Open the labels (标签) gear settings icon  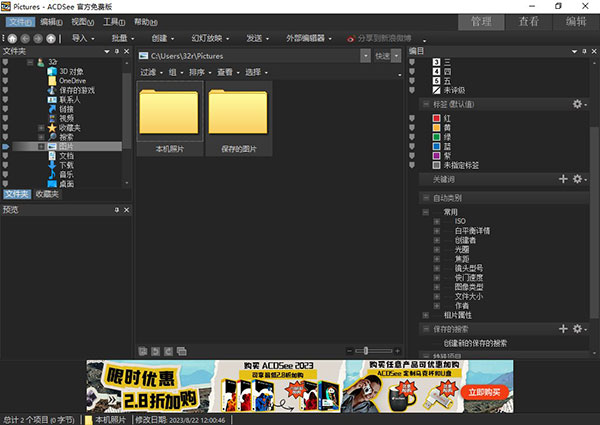click(x=576, y=103)
